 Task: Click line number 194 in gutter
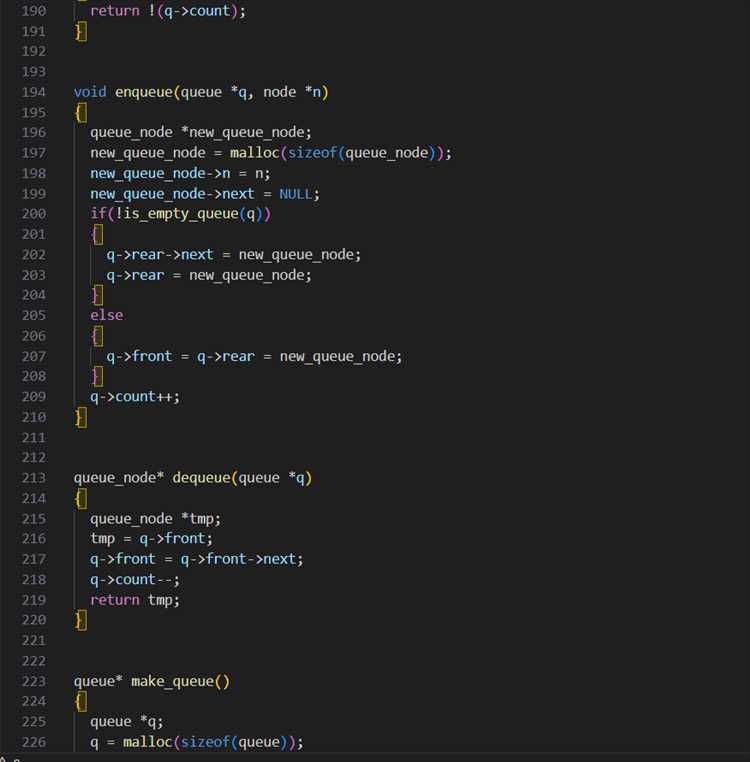[34, 92]
